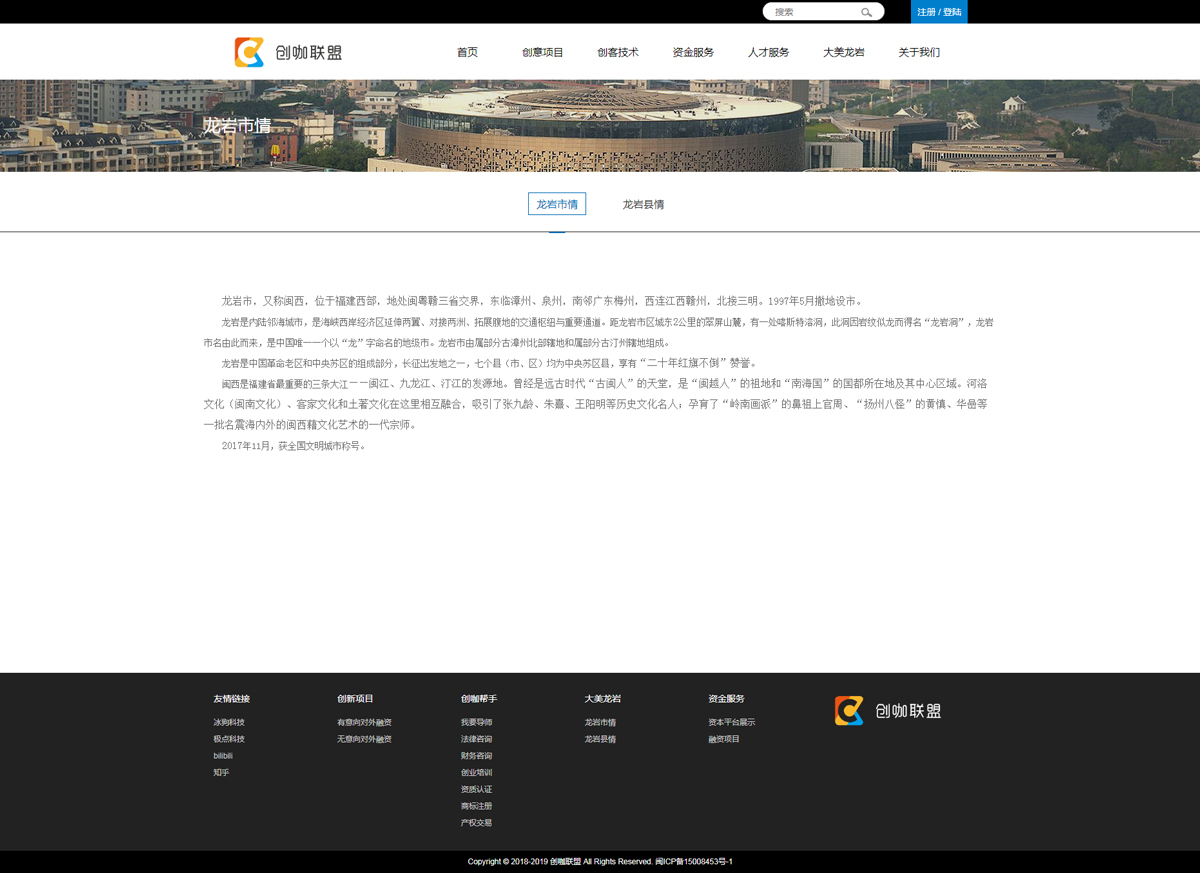Open the 首页 menu item
This screenshot has height=873, width=1200.
467,52
